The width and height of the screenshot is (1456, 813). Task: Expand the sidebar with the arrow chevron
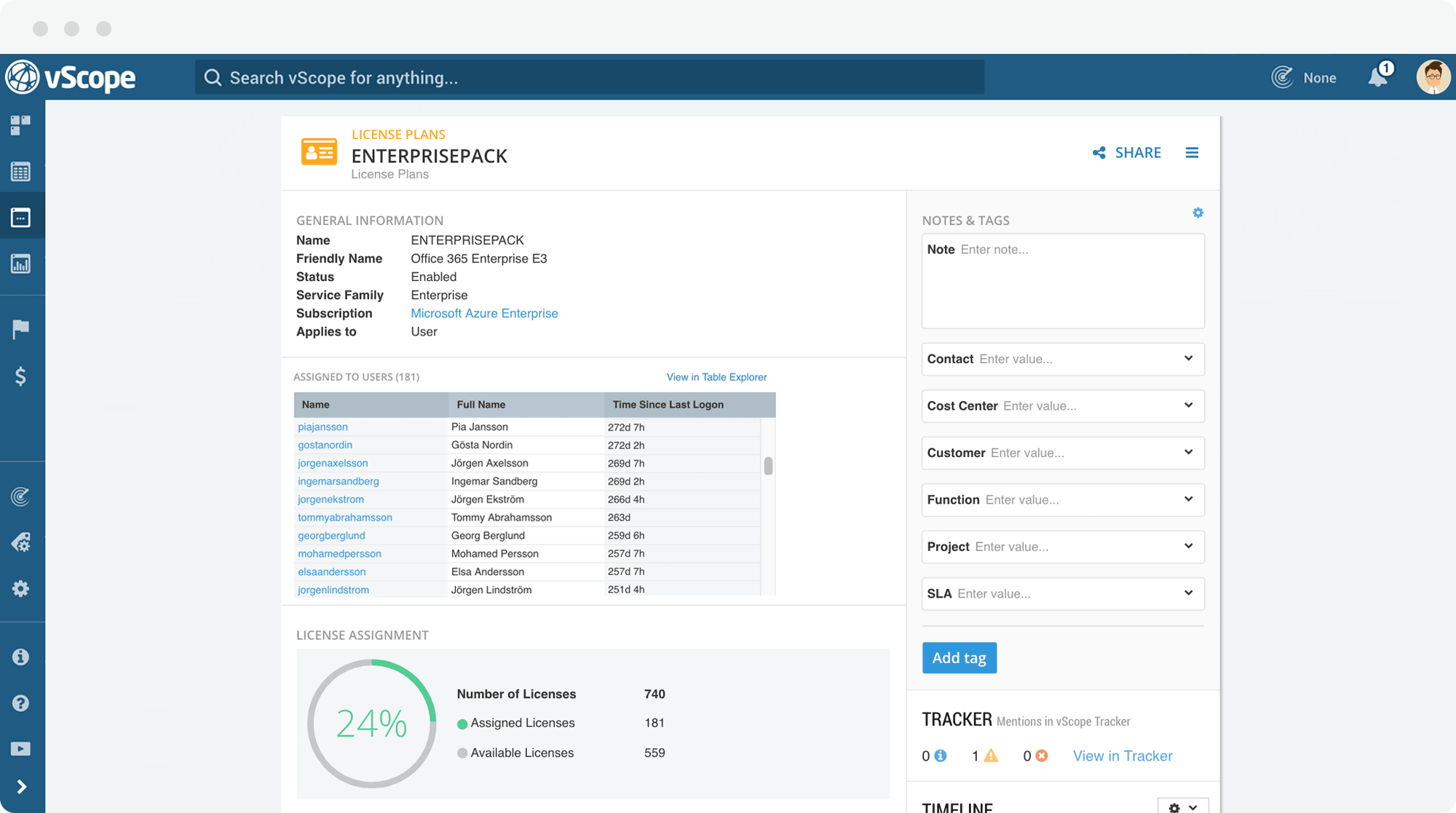tap(21, 787)
